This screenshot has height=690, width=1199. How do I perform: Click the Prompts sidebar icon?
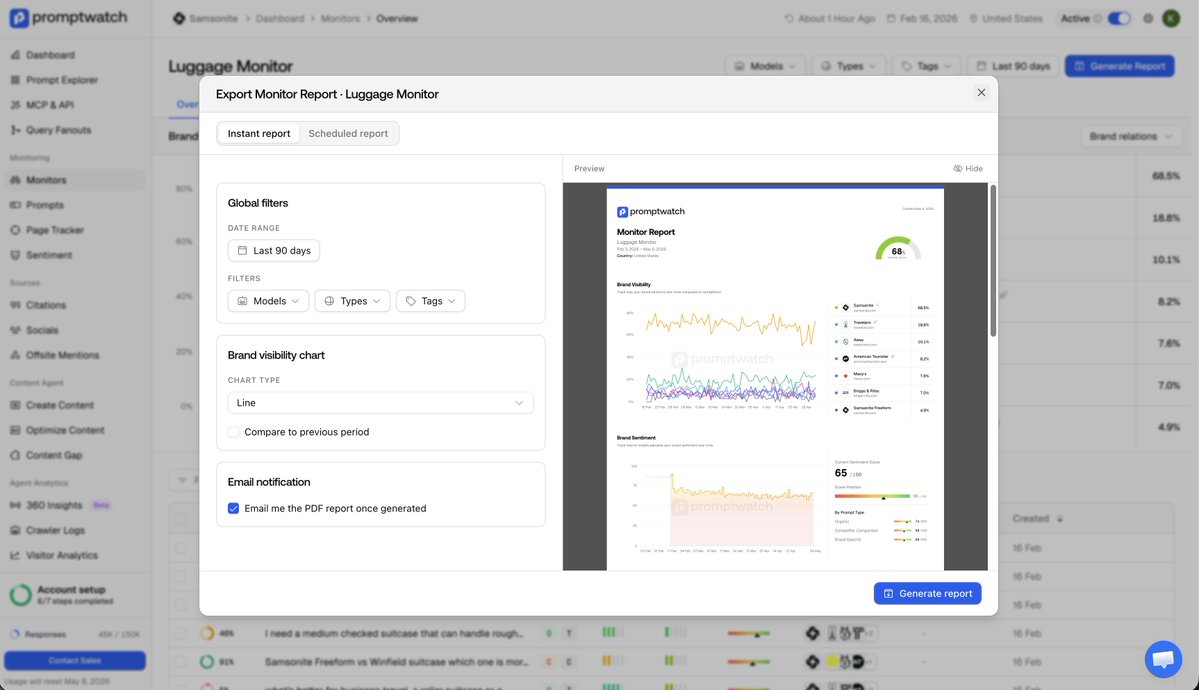(x=15, y=205)
